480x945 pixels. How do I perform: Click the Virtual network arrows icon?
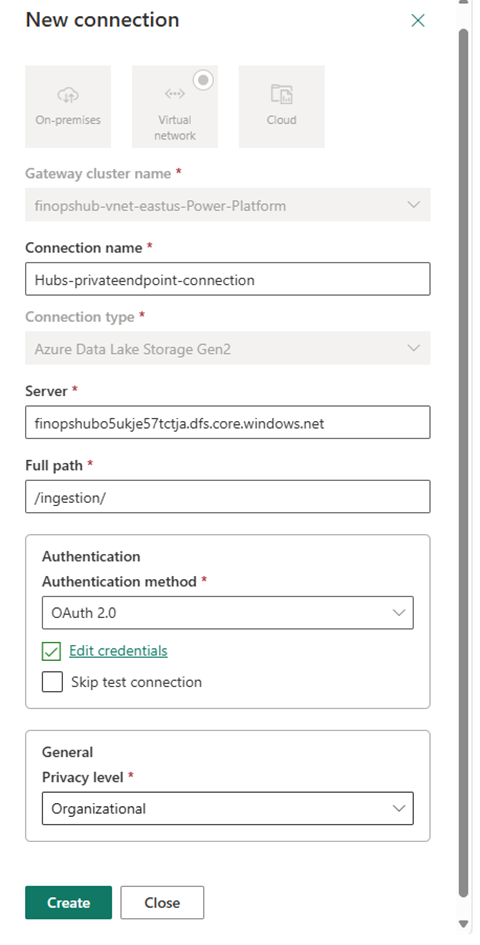pos(175,93)
